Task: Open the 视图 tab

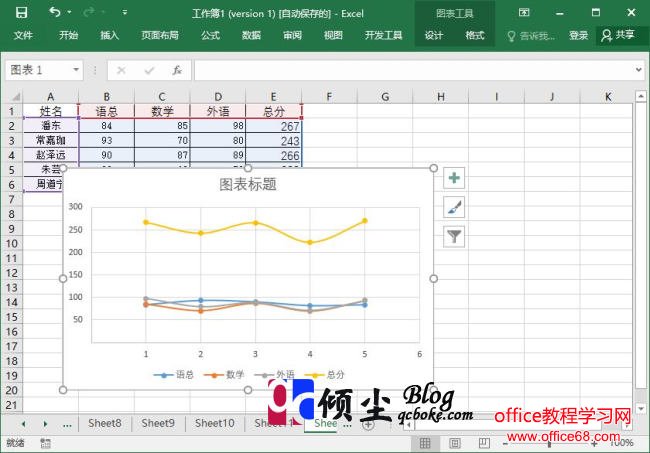Action: pyautogui.click(x=333, y=35)
